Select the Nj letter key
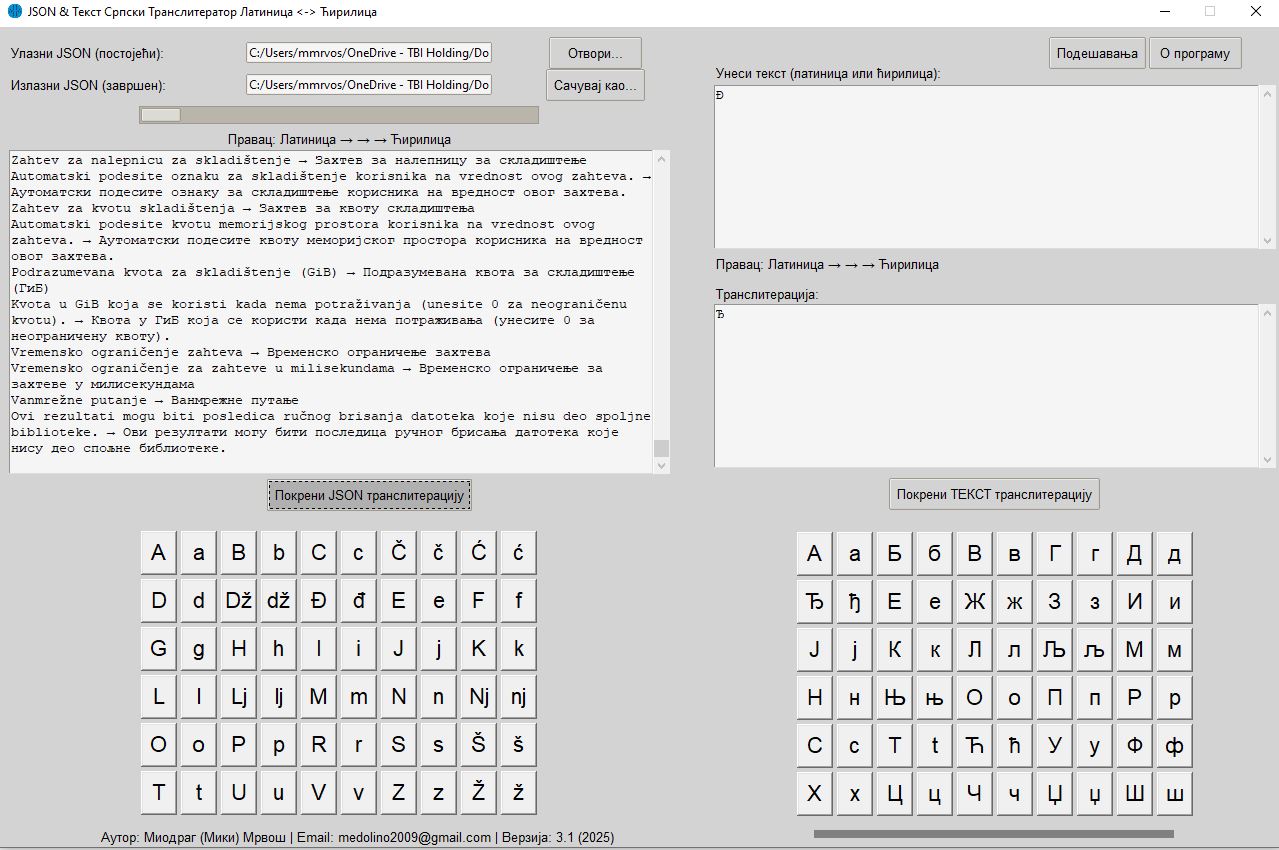Screen dimensions: 1279x850 477,696
